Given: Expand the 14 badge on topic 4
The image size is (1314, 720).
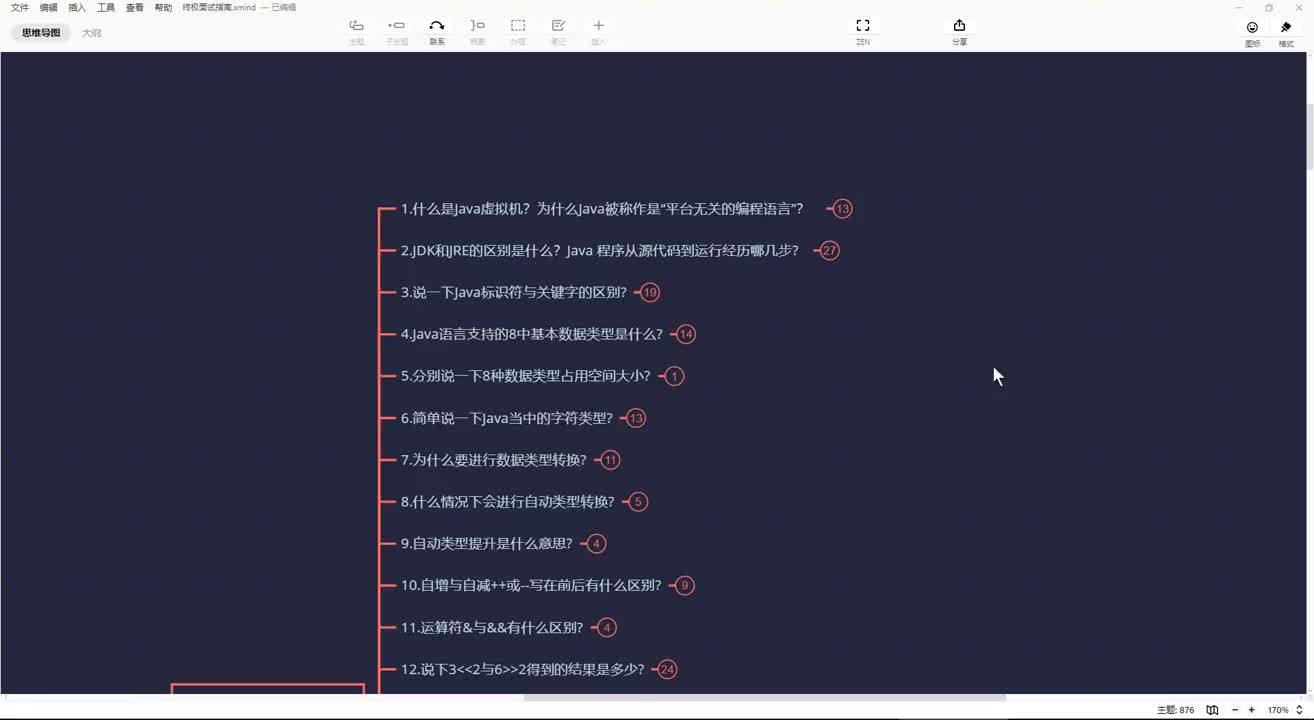Looking at the screenshot, I should pos(685,335).
